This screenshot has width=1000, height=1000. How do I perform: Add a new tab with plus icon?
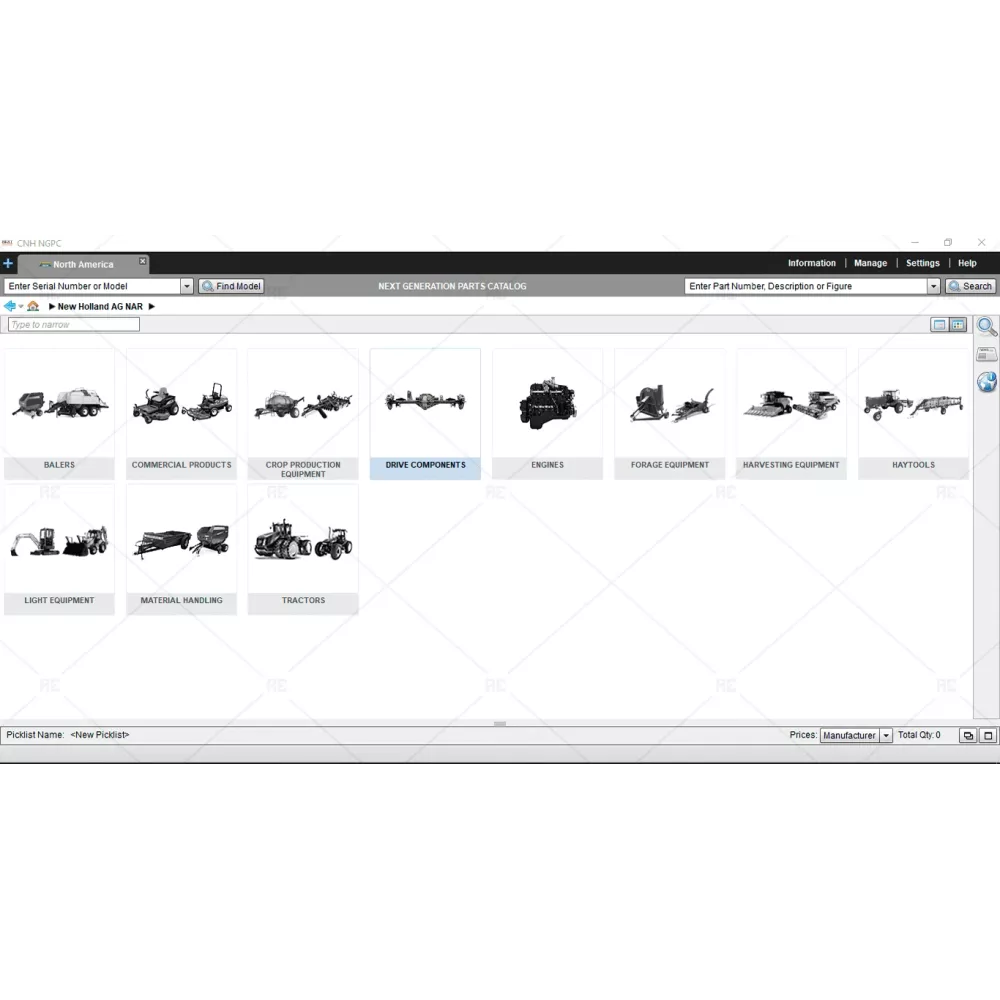point(8,264)
